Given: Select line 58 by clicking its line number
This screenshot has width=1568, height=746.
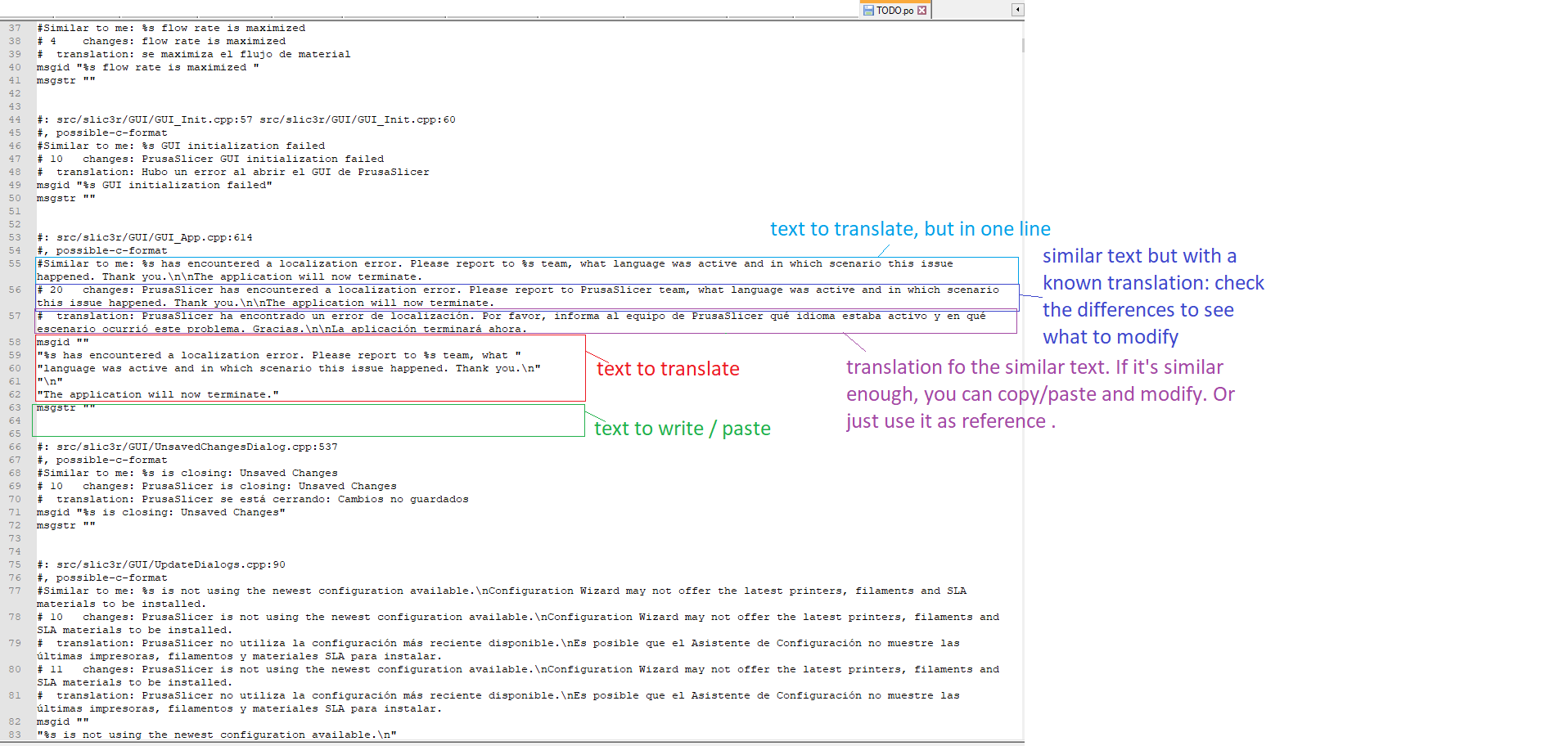Looking at the screenshot, I should click(x=14, y=342).
